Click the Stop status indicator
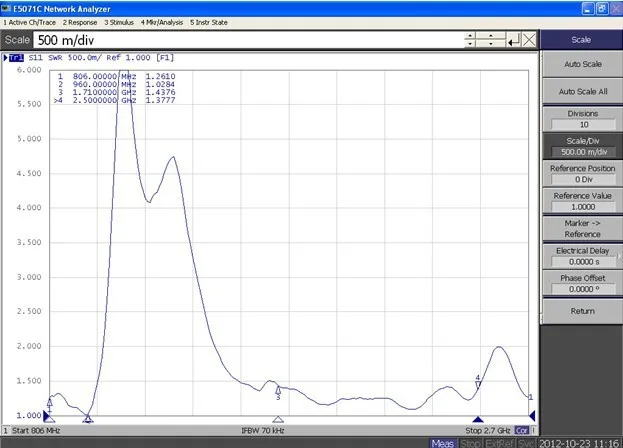Viewport: 623px width, 448px height. pos(470,443)
